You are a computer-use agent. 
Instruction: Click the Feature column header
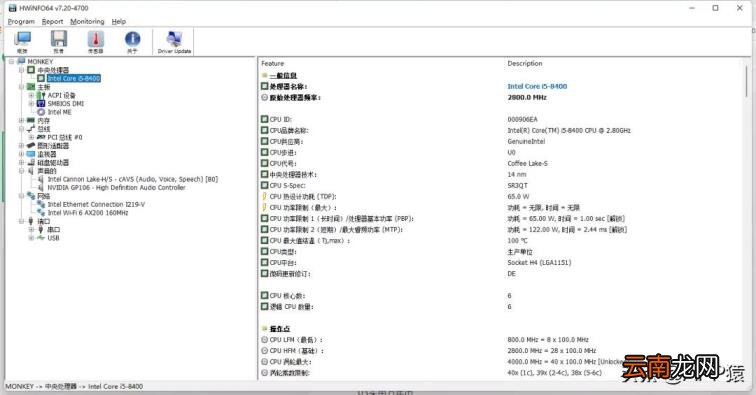pyautogui.click(x=272, y=64)
